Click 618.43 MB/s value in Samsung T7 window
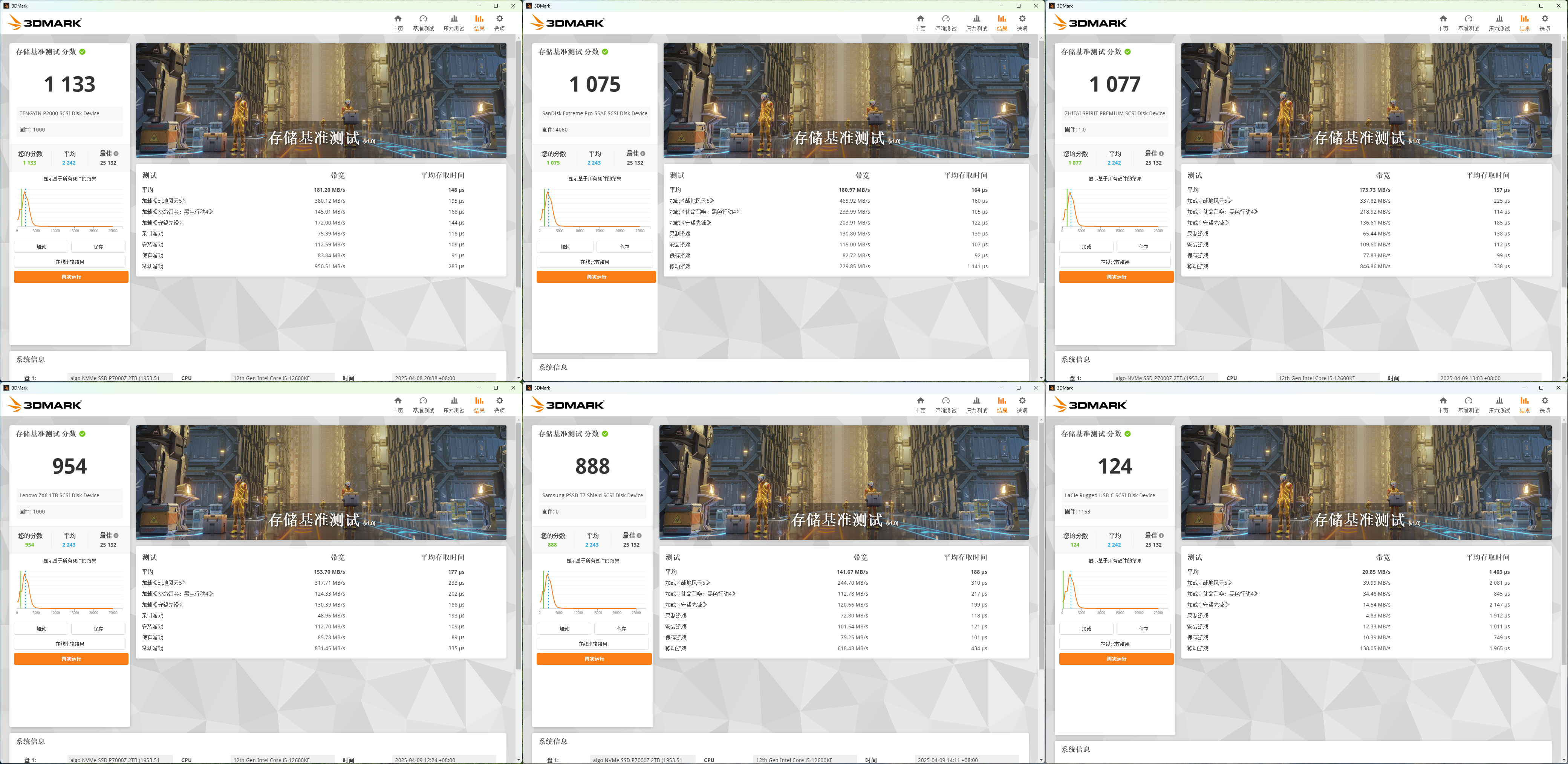1568x764 pixels. [x=853, y=649]
